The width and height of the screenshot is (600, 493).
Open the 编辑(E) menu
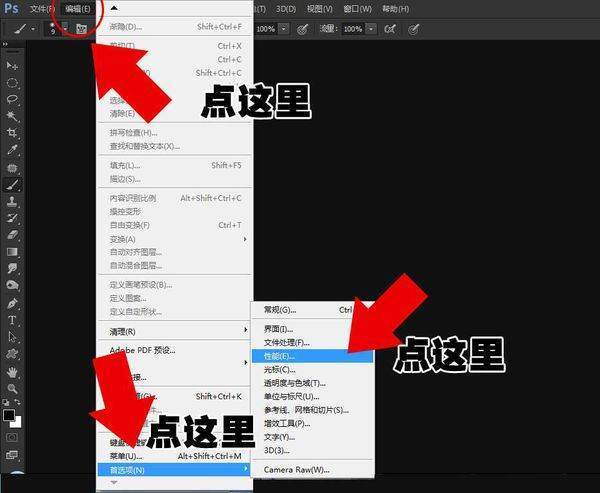pos(76,8)
